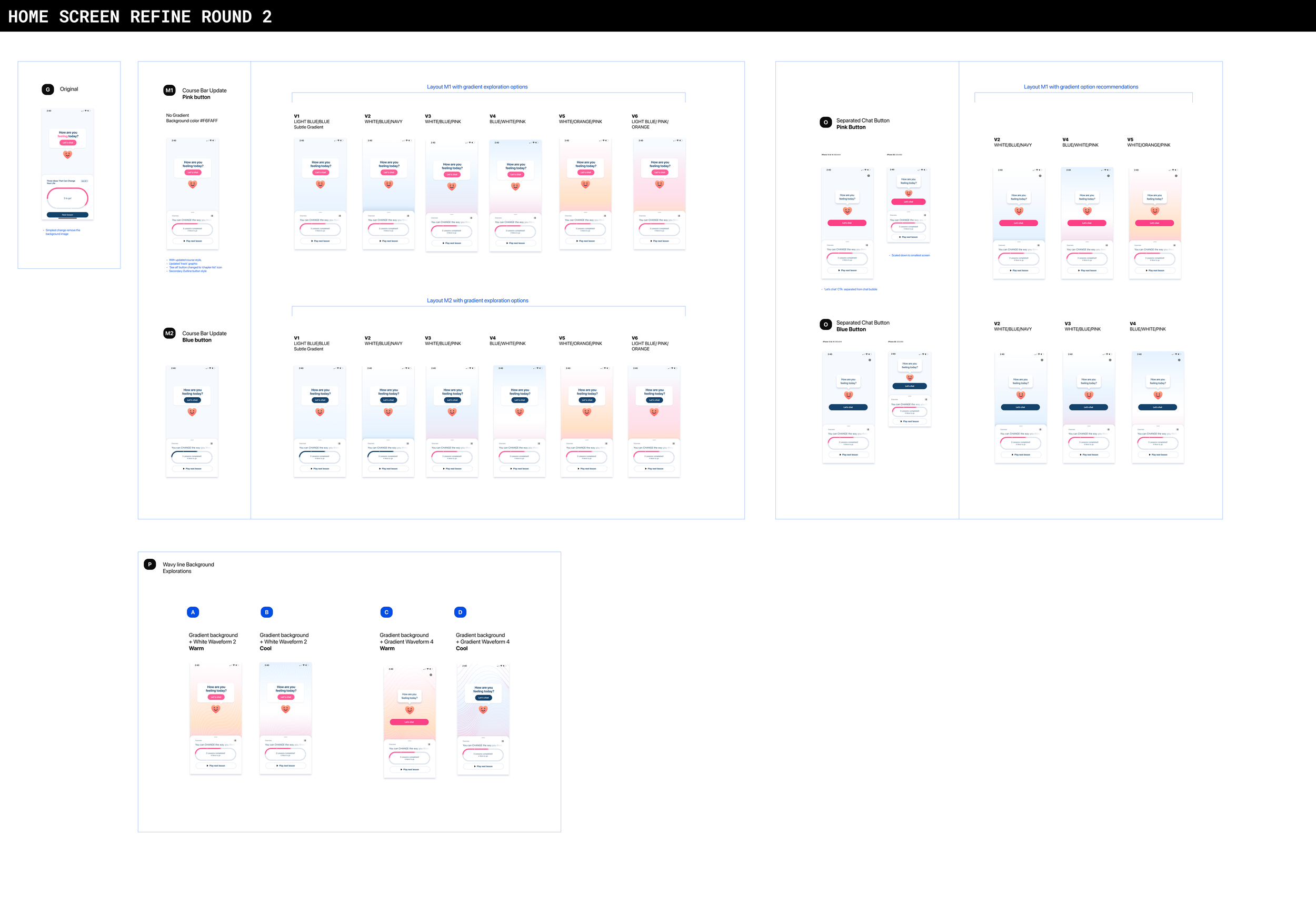Viewport: 1316px width, 905px height.
Task: Click 'Layout M1 with gradient exploration options' heading
Action: click(477, 87)
